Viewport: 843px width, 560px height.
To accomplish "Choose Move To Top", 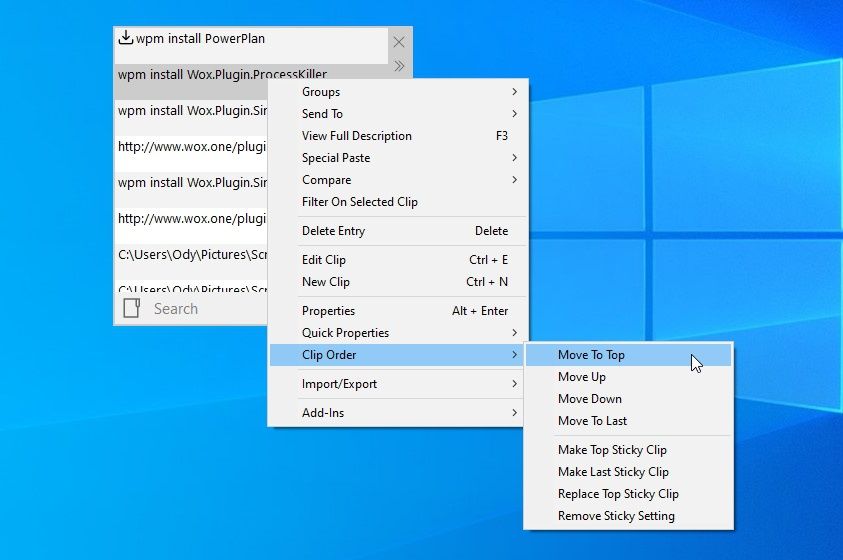I will 628,355.
